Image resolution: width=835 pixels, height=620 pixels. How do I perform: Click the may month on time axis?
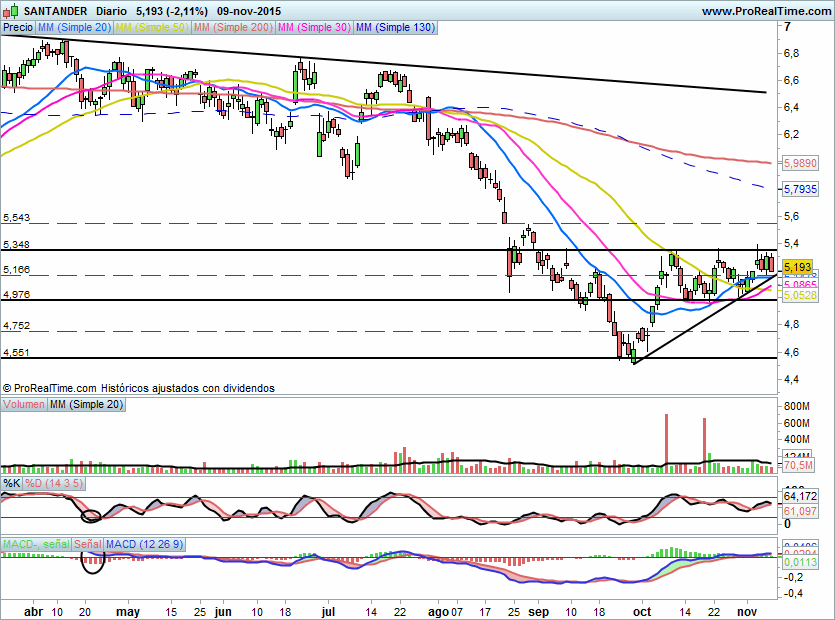coord(128,611)
